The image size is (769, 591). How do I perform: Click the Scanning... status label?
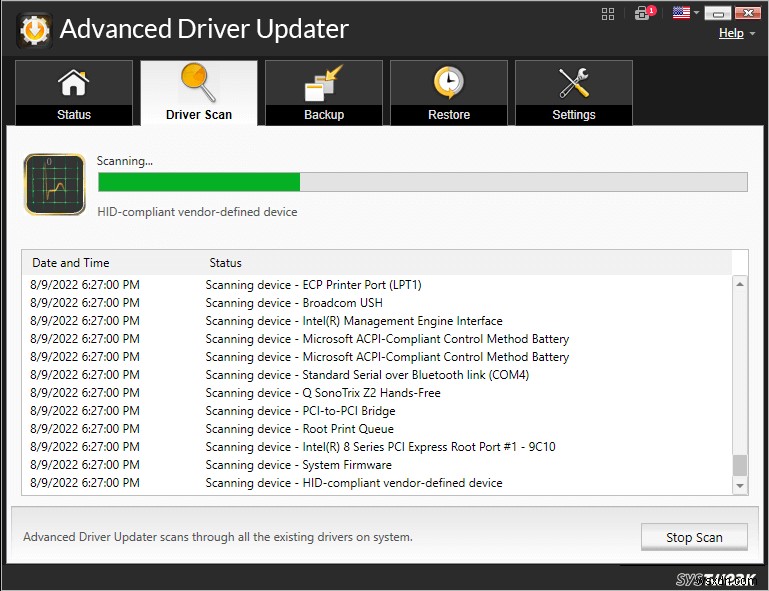coord(125,161)
